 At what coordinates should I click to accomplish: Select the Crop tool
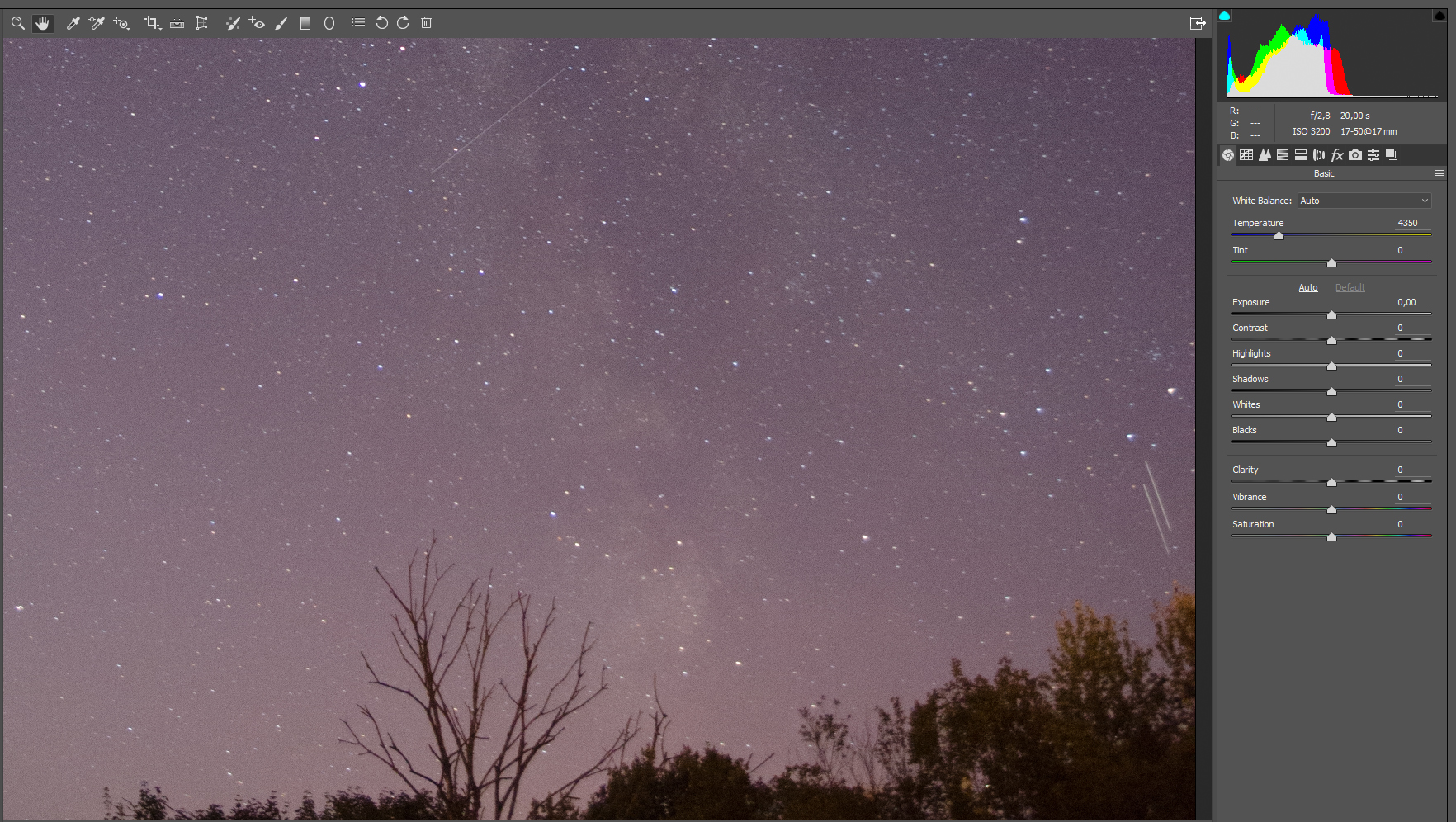pos(152,23)
